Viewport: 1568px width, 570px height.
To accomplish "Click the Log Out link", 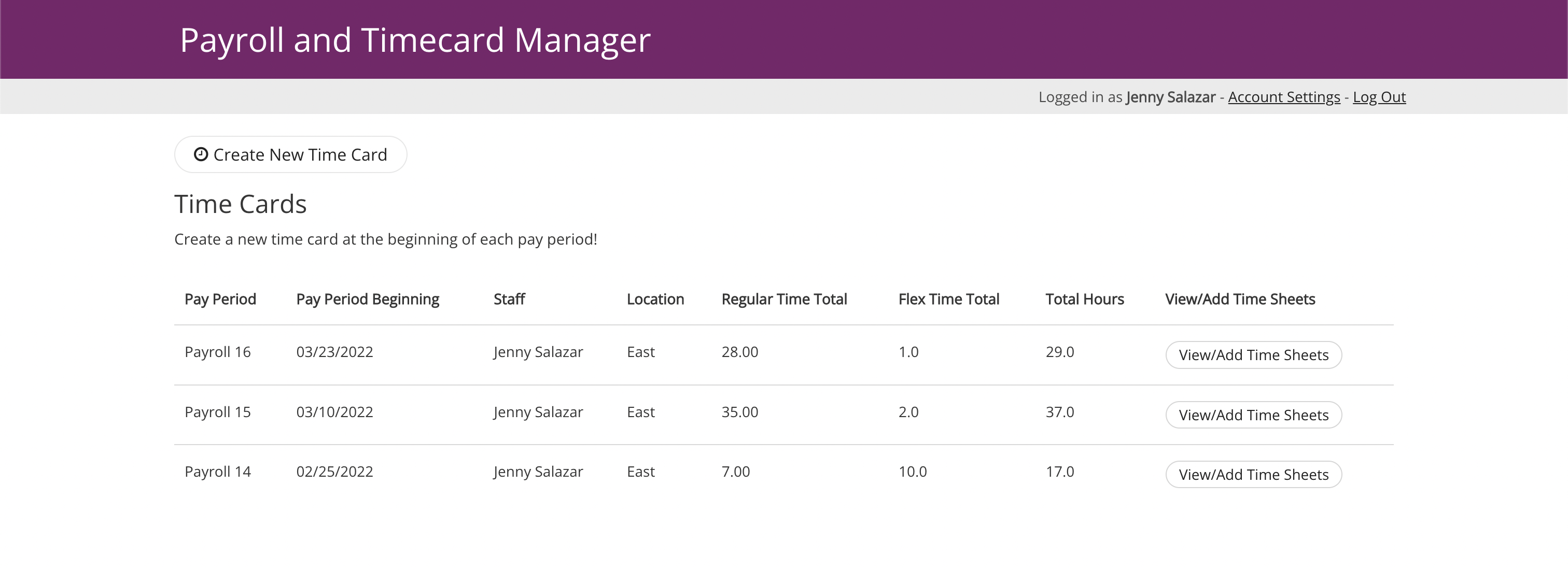I will tap(1379, 97).
